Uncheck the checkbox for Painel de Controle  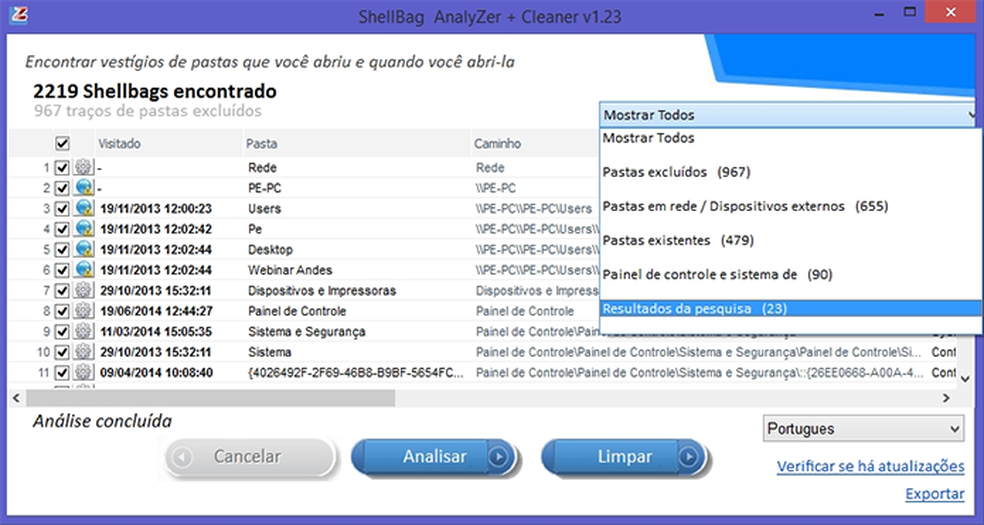pyautogui.click(x=62, y=311)
